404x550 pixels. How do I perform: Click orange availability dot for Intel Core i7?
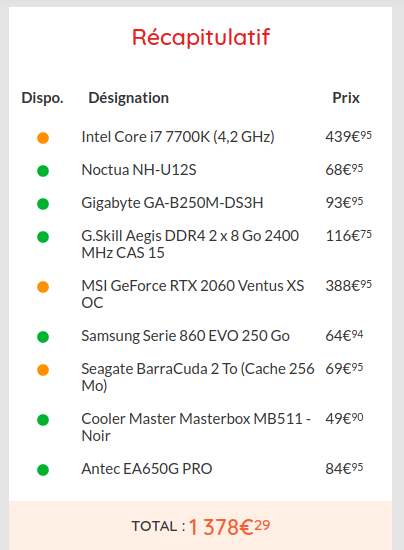[43, 138]
